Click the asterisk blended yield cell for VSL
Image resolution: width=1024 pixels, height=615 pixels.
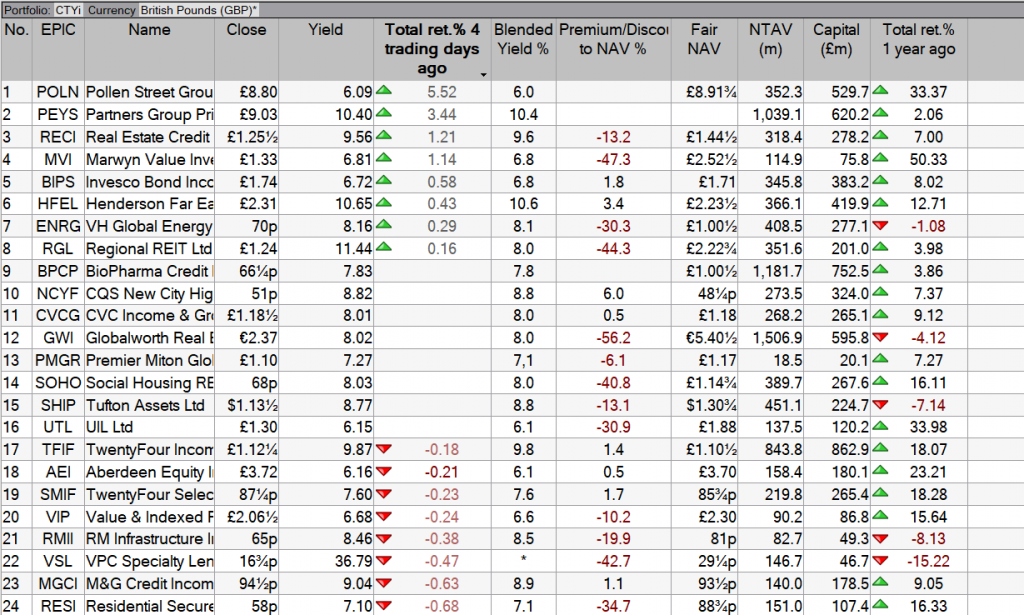(x=523, y=560)
